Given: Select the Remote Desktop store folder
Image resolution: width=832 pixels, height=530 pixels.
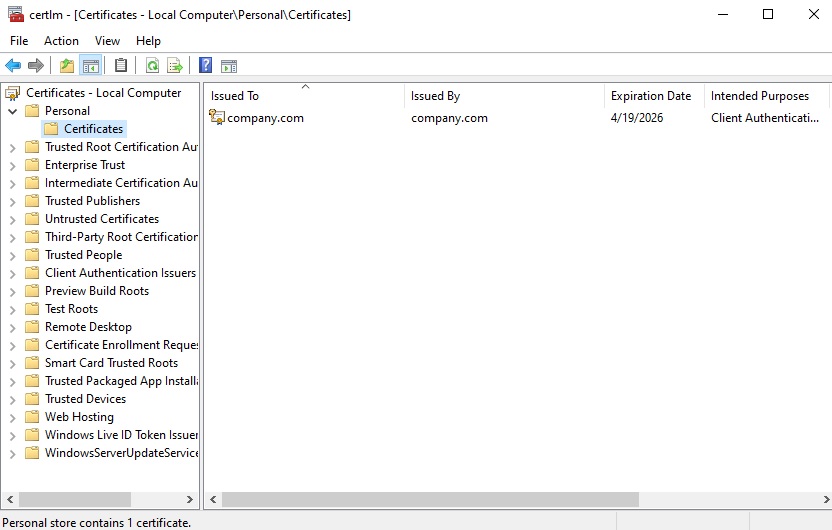Looking at the screenshot, I should click(88, 327).
